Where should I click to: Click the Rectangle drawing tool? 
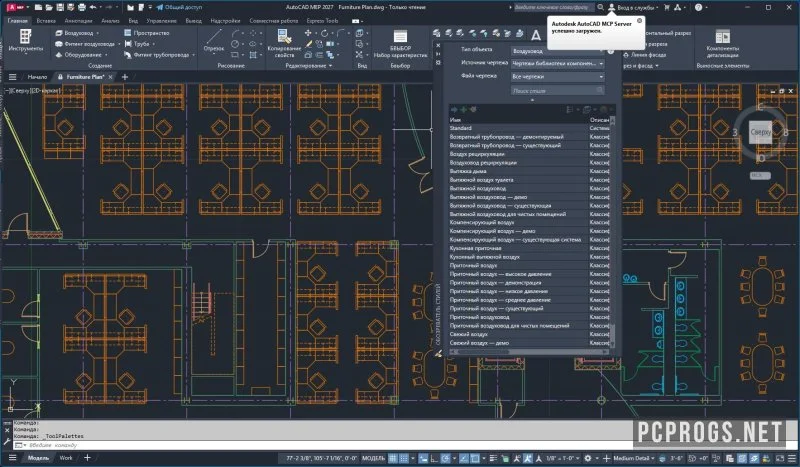(x=235, y=55)
